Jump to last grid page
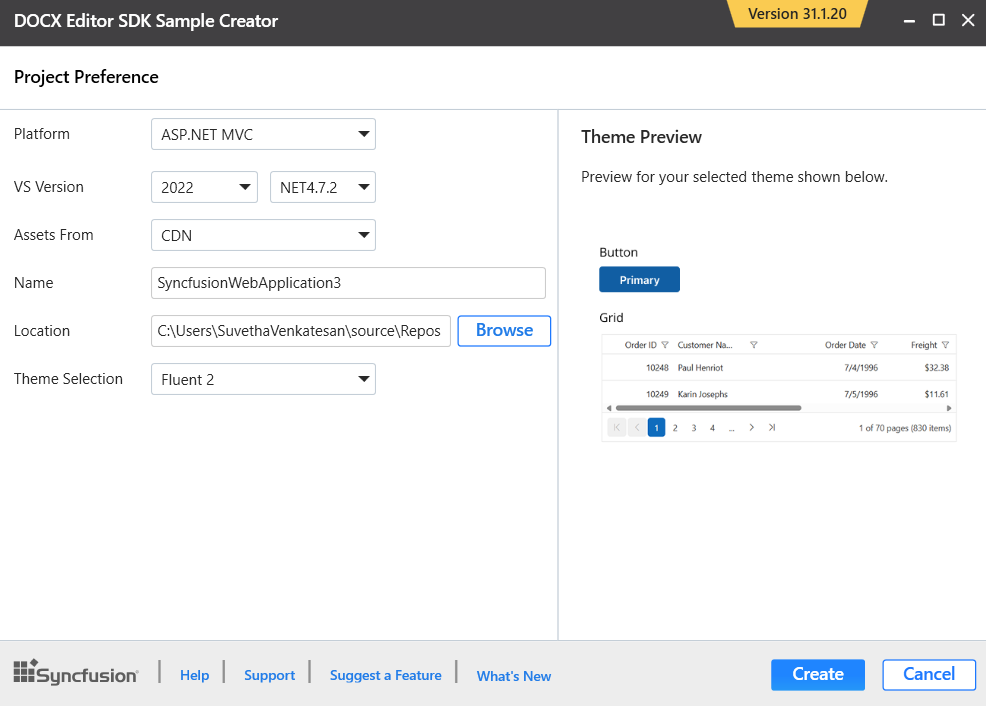This screenshot has height=706, width=986. [771, 427]
